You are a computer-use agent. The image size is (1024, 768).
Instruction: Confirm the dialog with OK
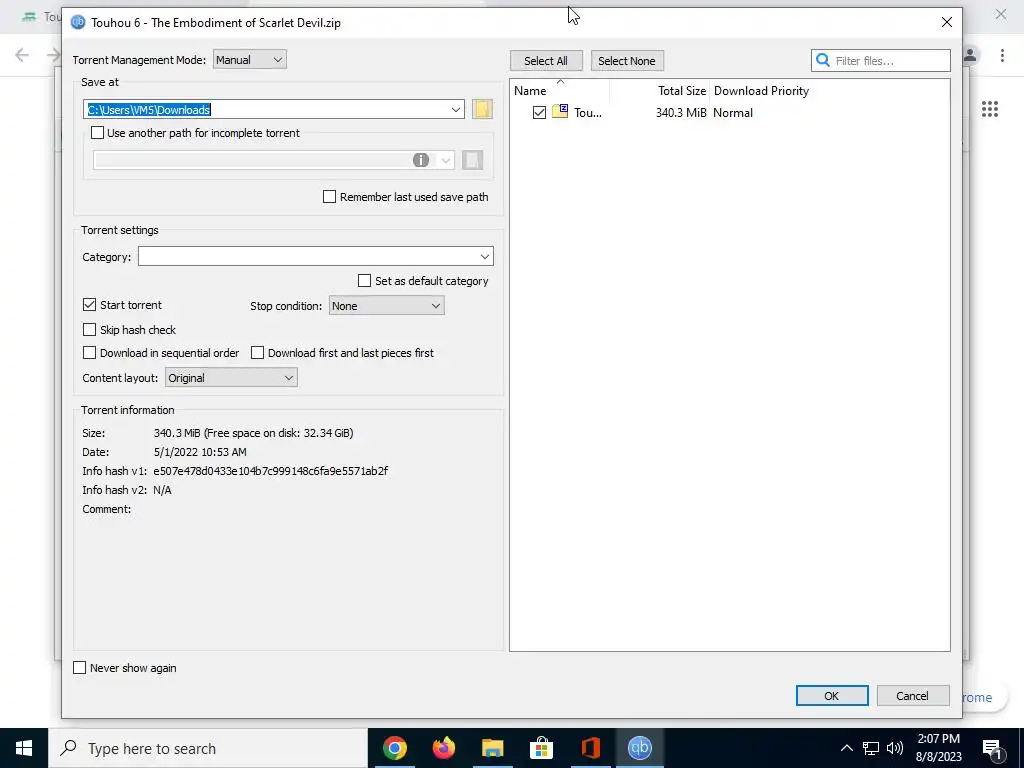point(832,696)
